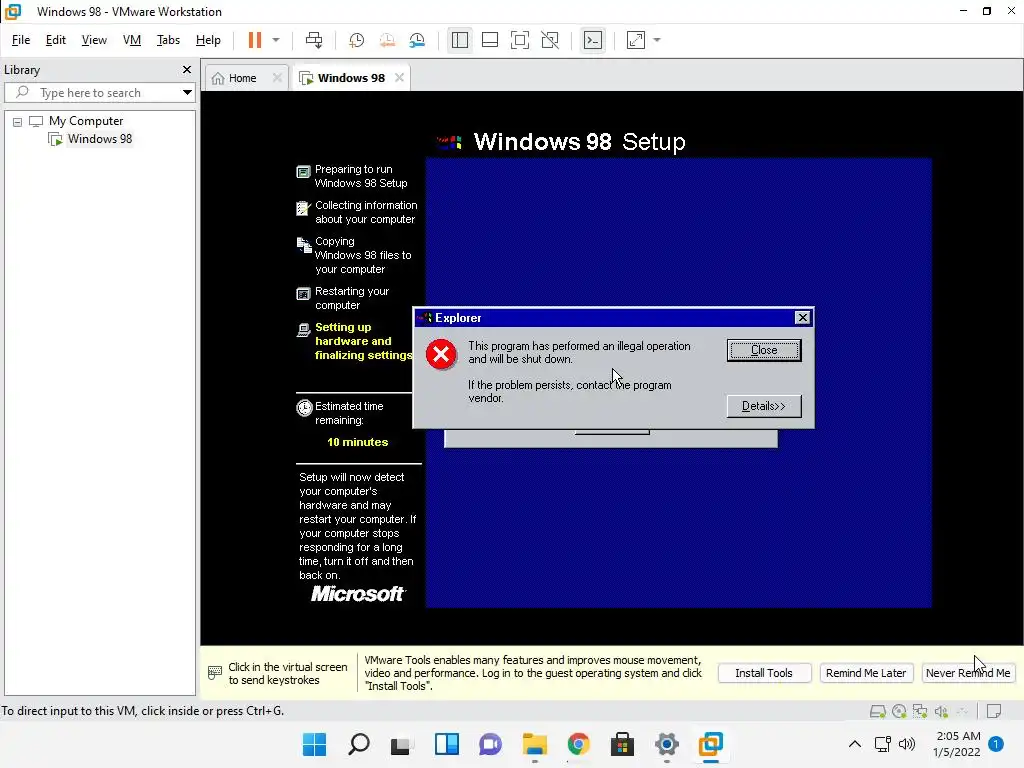This screenshot has width=1024, height=768.
Task: Click the Install Tools button
Action: (x=764, y=673)
